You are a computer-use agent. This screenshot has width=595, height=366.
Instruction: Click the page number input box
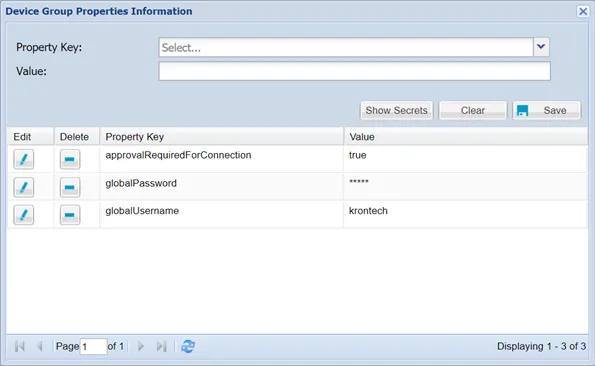(x=93, y=347)
